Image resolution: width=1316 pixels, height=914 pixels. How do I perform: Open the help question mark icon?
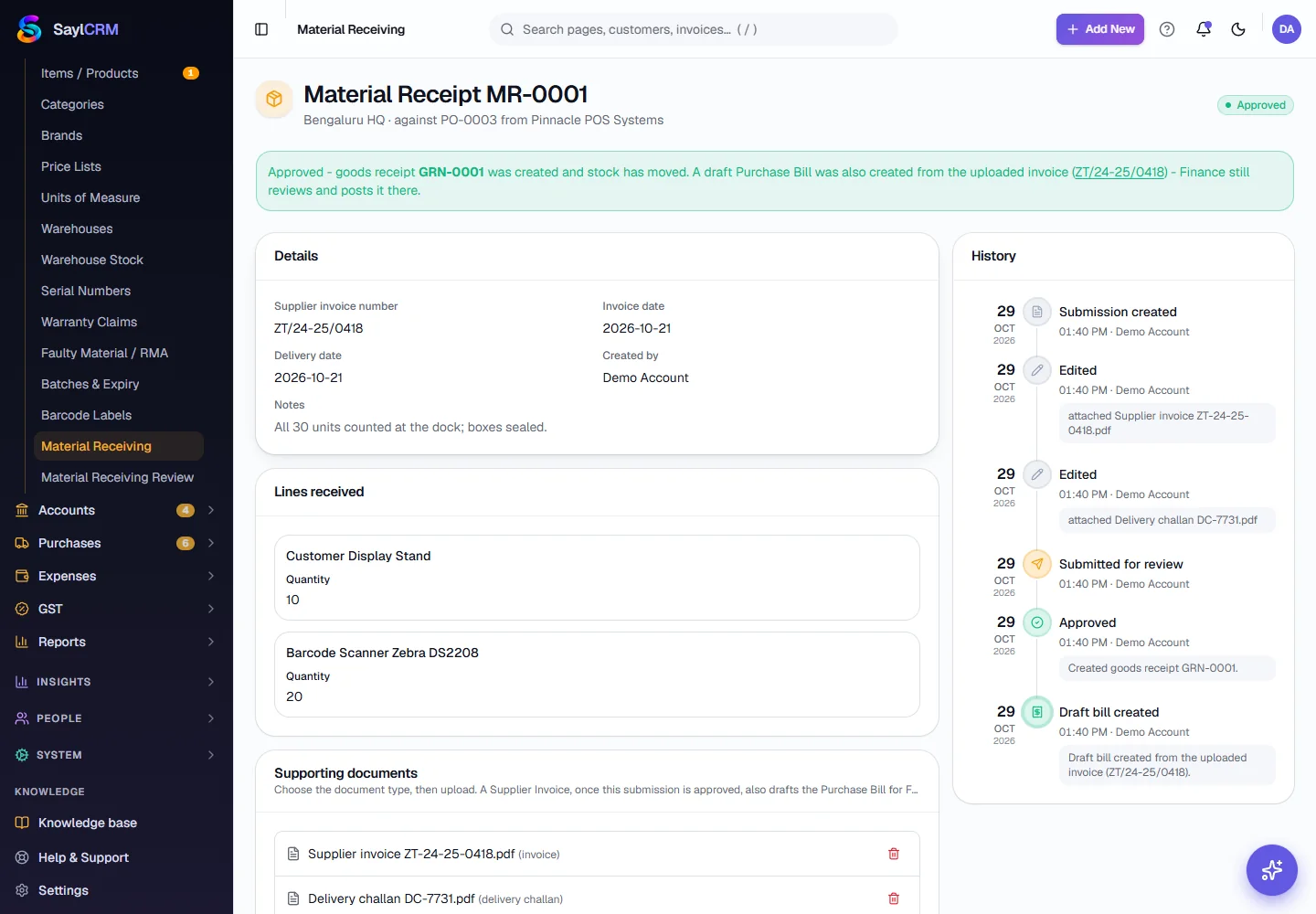1167,29
